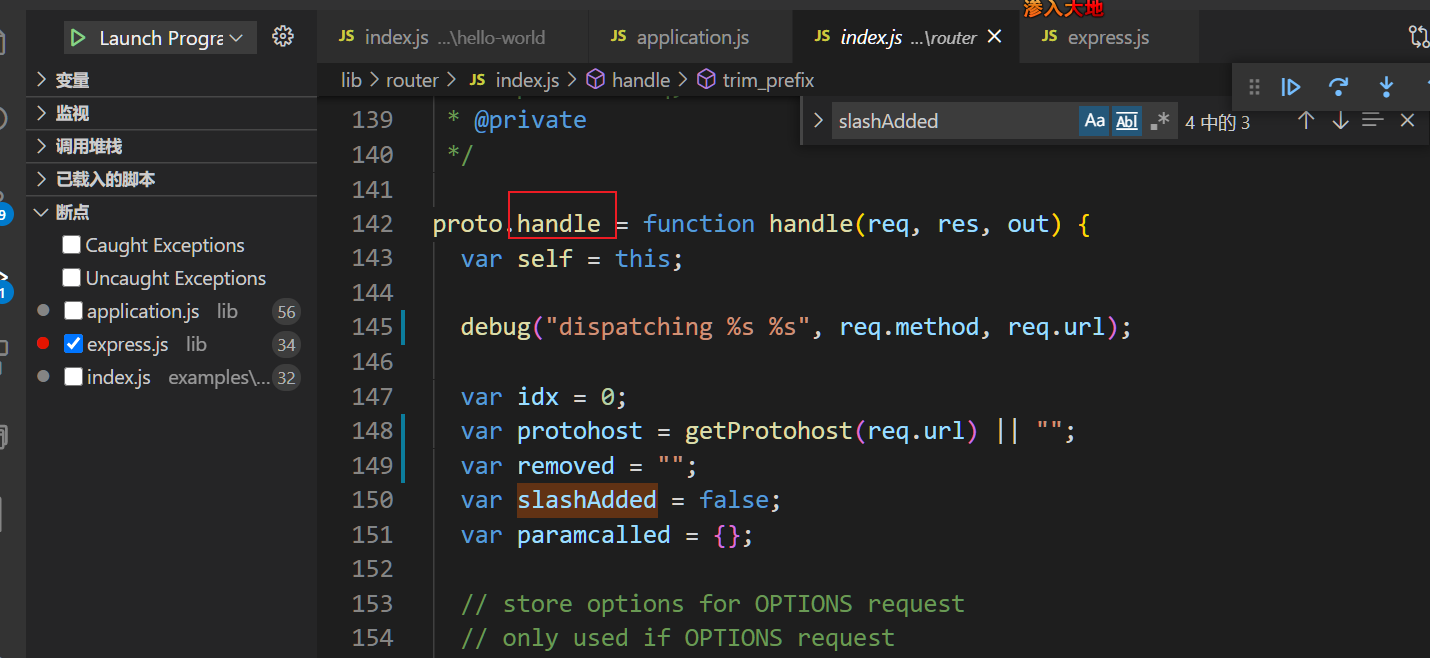
Task: Toggle Match Whole Word option
Action: point(1127,121)
